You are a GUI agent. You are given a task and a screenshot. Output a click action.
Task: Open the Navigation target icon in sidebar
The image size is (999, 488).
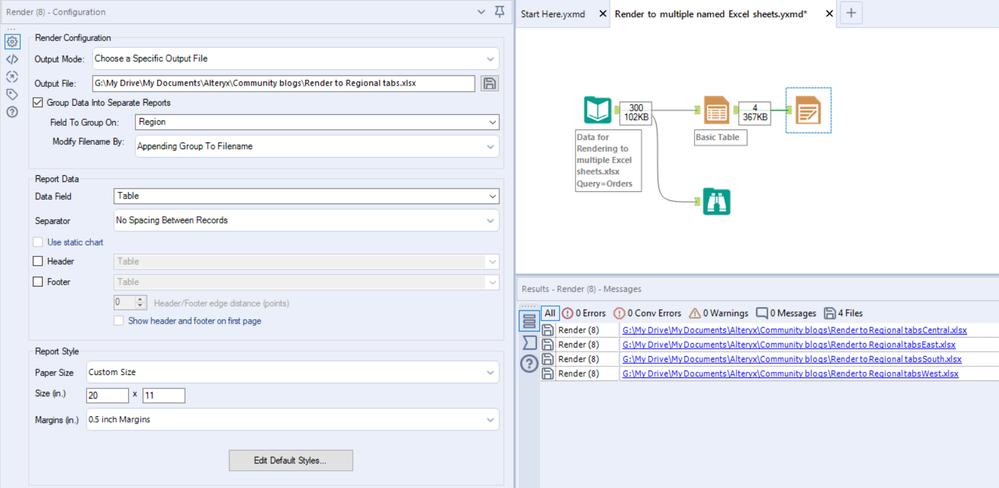pyautogui.click(x=11, y=76)
